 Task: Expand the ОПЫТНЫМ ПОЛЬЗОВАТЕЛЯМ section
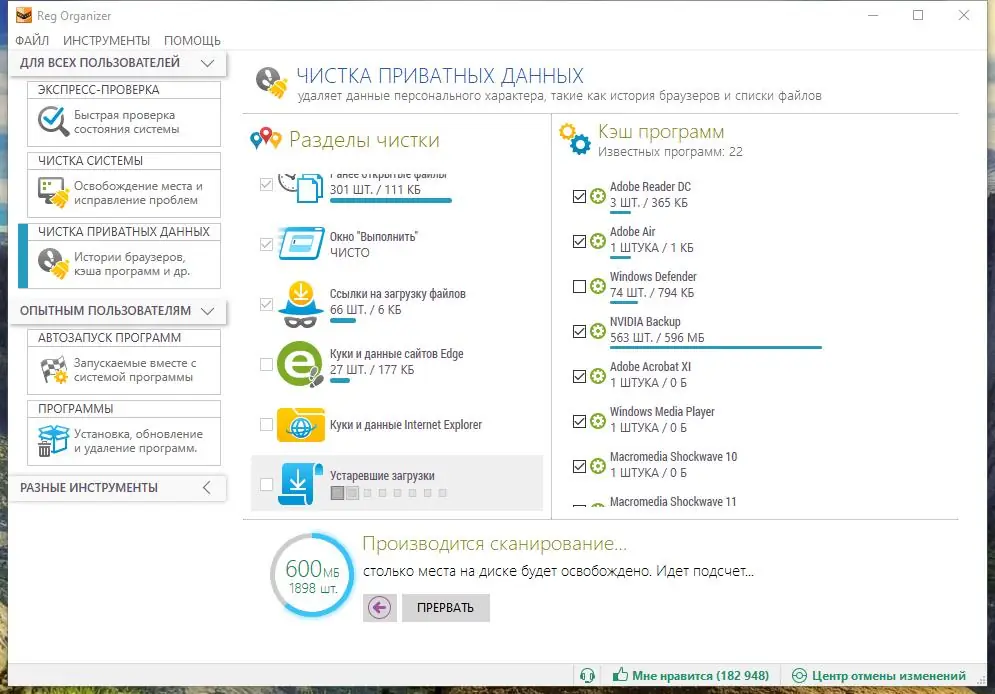pos(208,311)
